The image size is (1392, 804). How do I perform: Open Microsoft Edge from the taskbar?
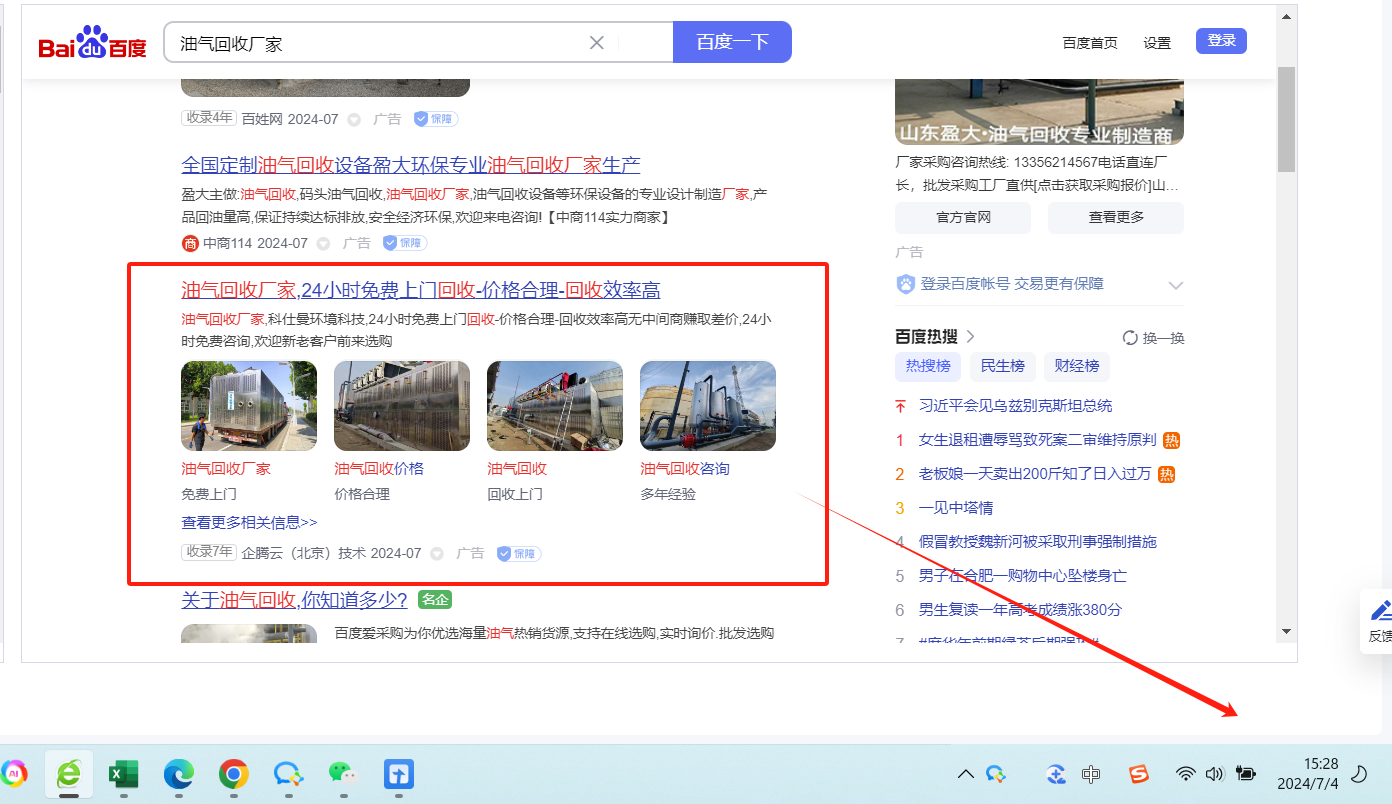pyautogui.click(x=179, y=773)
